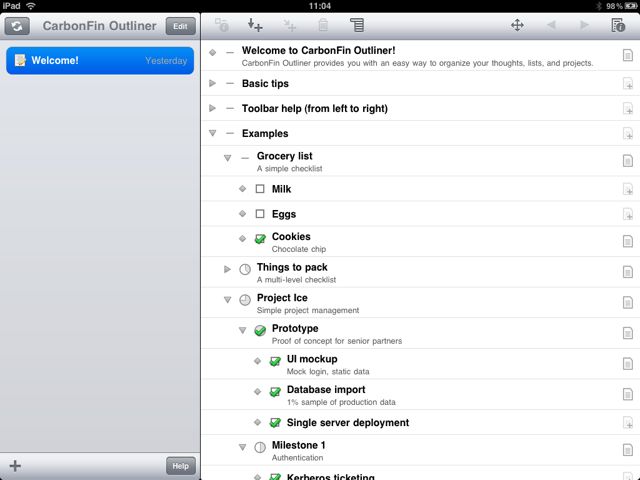Open note for Welcome to CarbonFin Outliner!
Image resolution: width=640 pixels, height=480 pixels.
(x=628, y=55)
